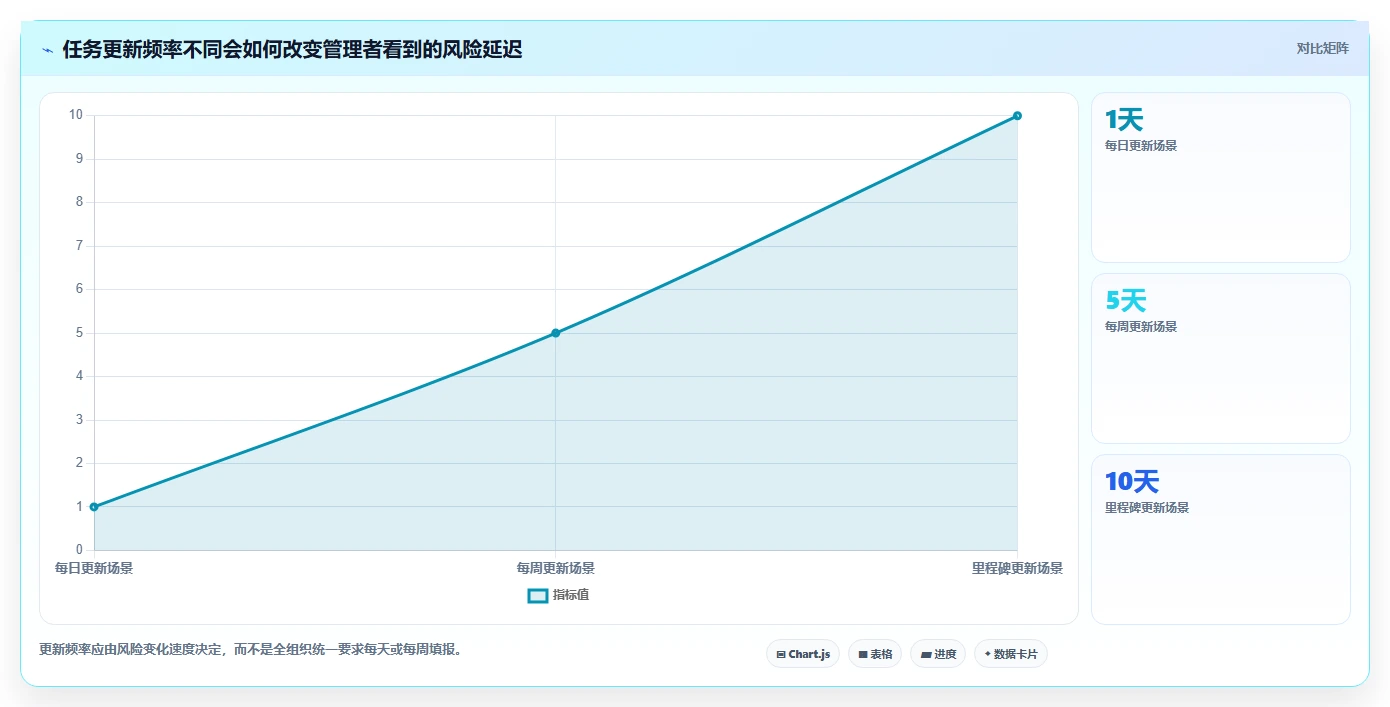Open the 10天 milestone update card
This screenshot has height=707, width=1390.
tap(1221, 540)
